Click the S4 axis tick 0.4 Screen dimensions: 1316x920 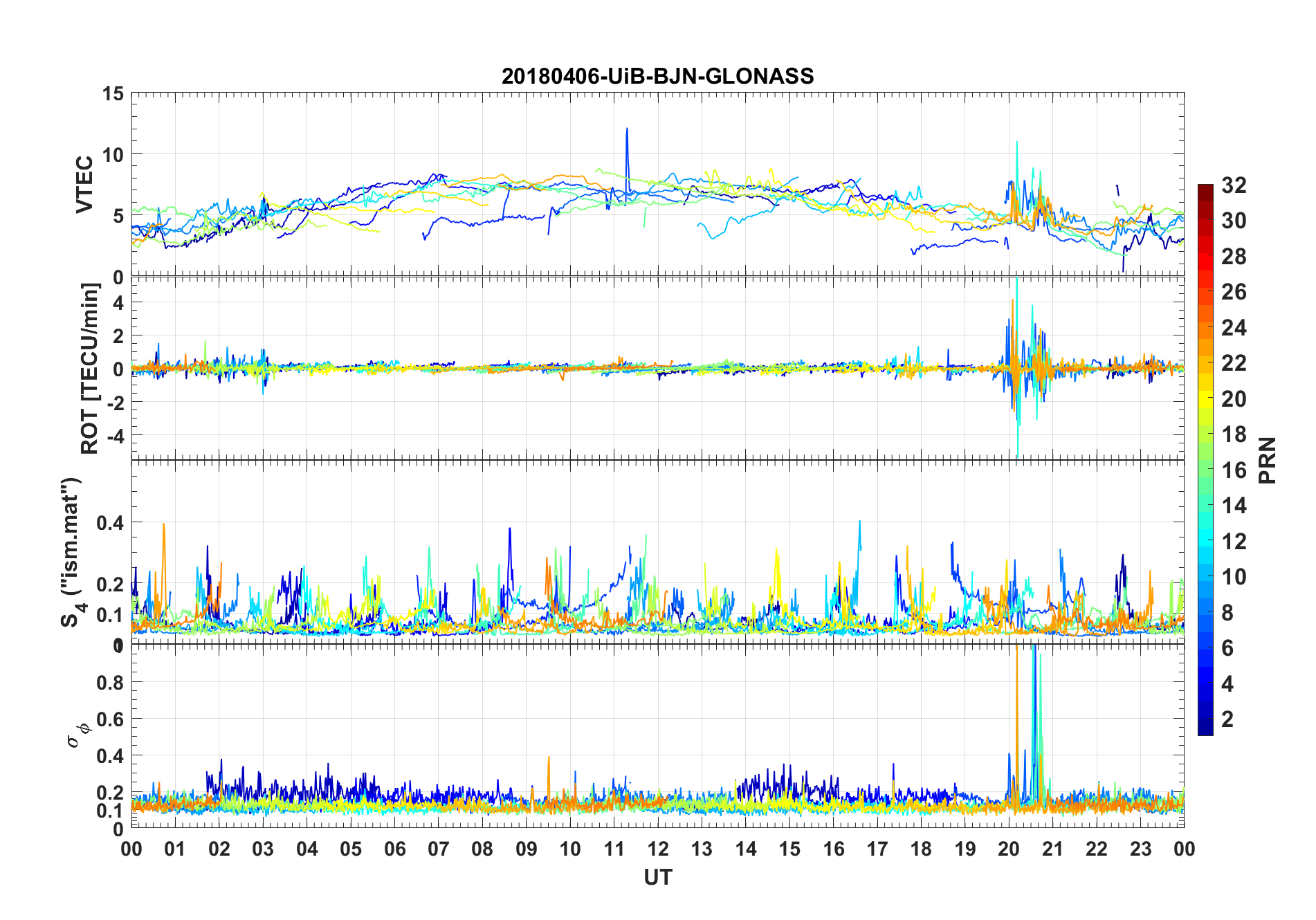111,523
